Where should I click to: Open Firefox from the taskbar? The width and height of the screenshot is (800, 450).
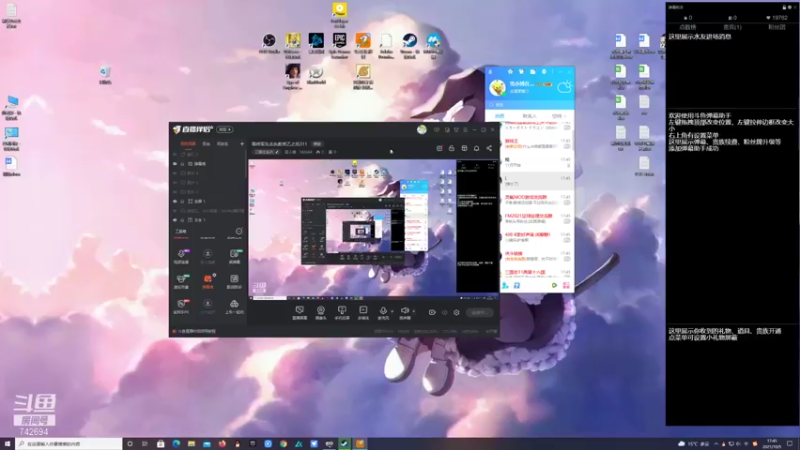click(x=222, y=444)
